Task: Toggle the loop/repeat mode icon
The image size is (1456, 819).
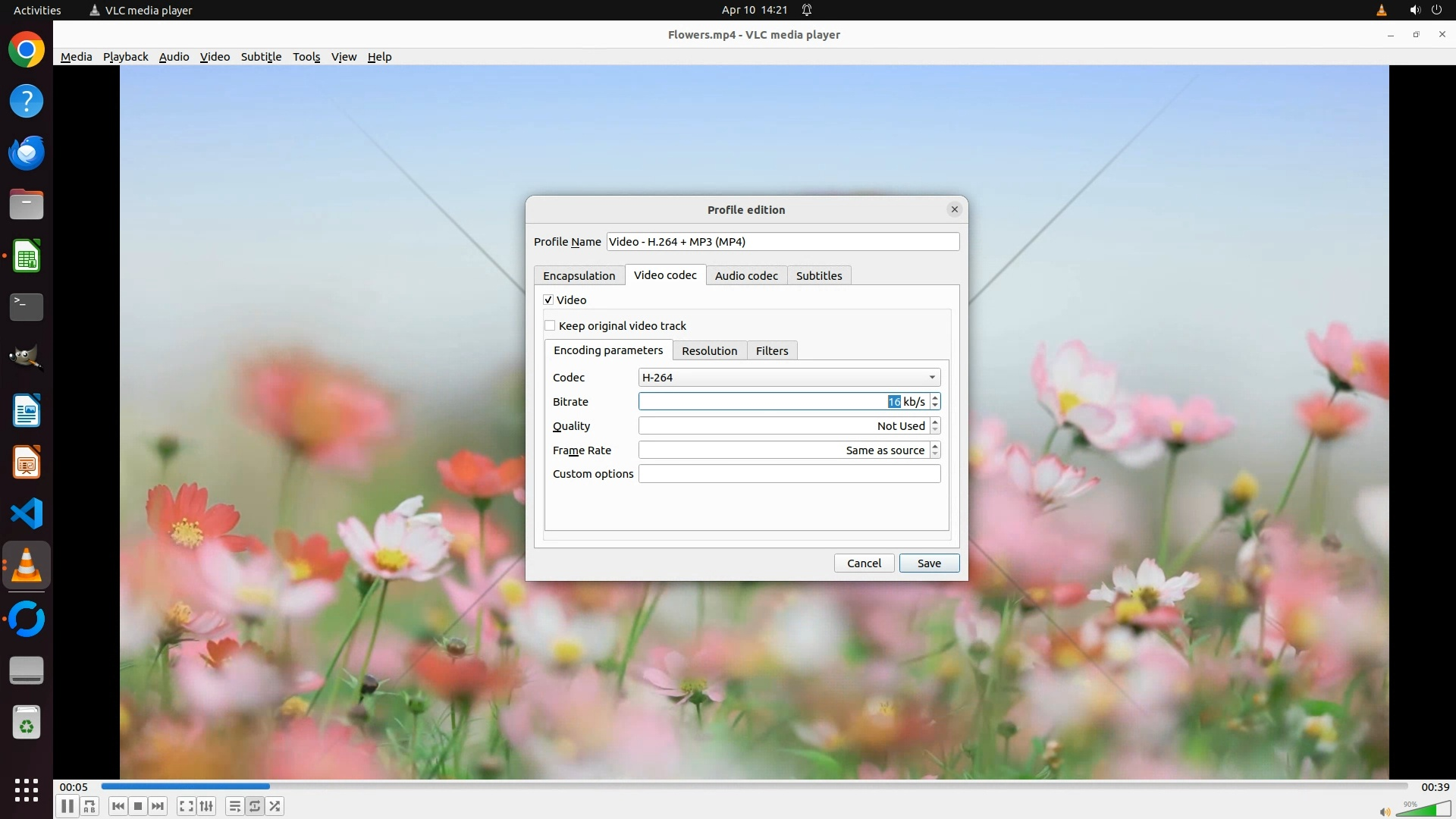Action: (255, 806)
